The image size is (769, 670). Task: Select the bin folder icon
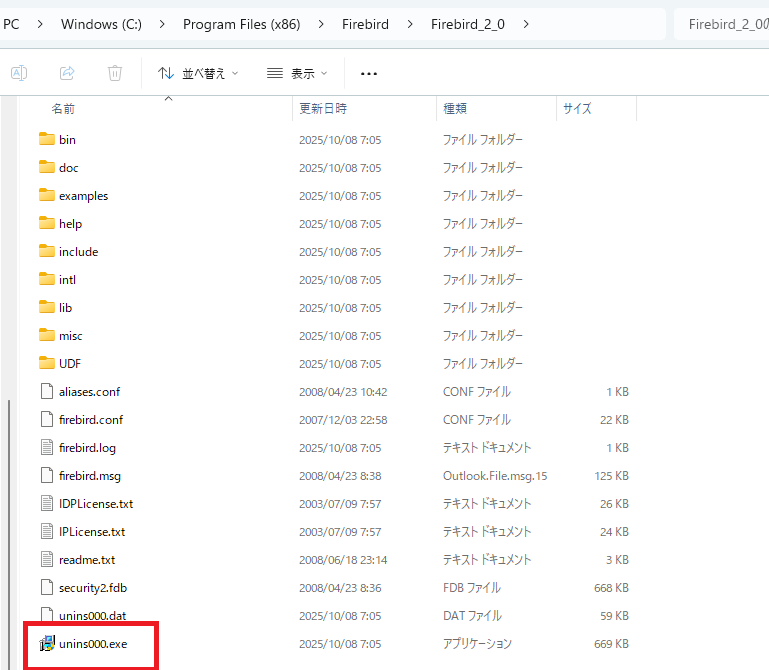pos(46,139)
